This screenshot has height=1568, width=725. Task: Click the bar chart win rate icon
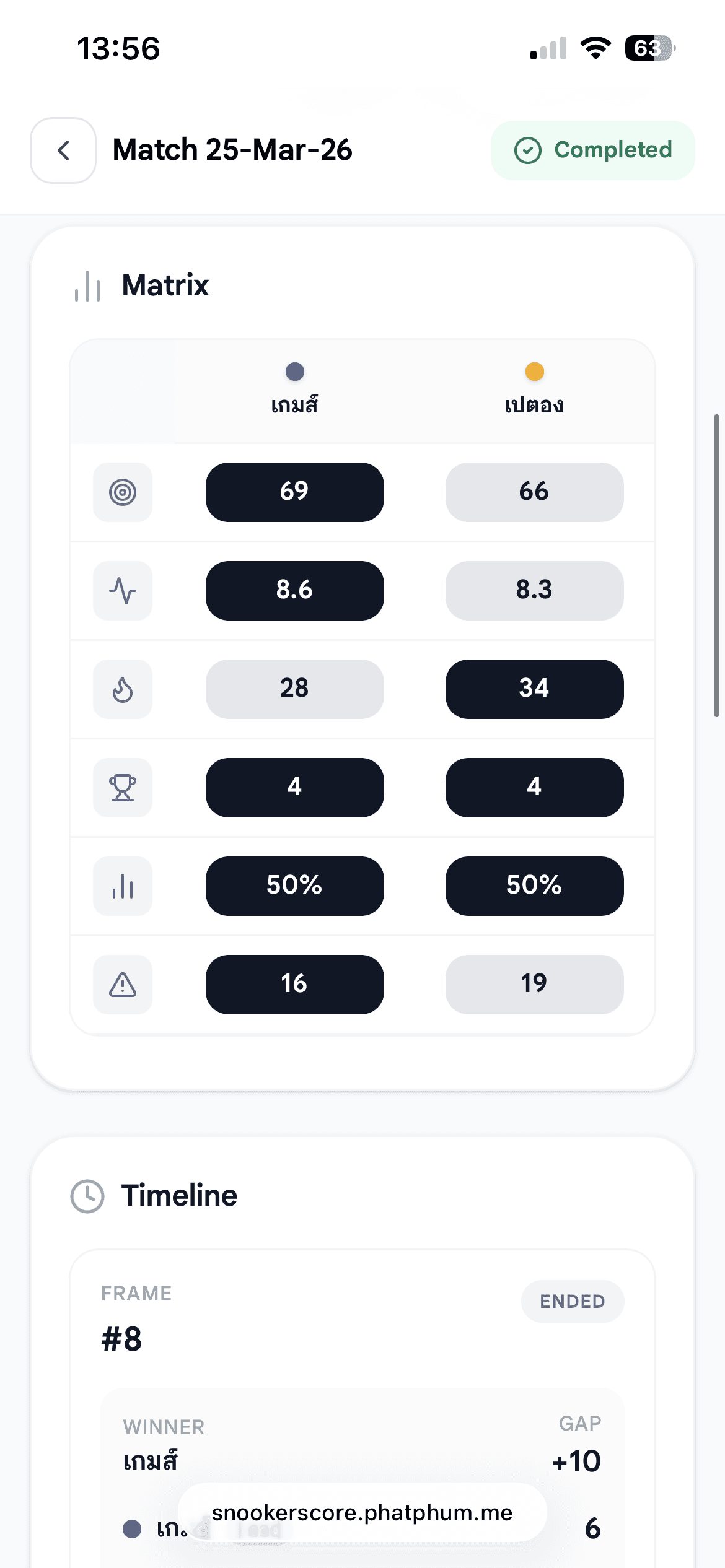pos(123,886)
